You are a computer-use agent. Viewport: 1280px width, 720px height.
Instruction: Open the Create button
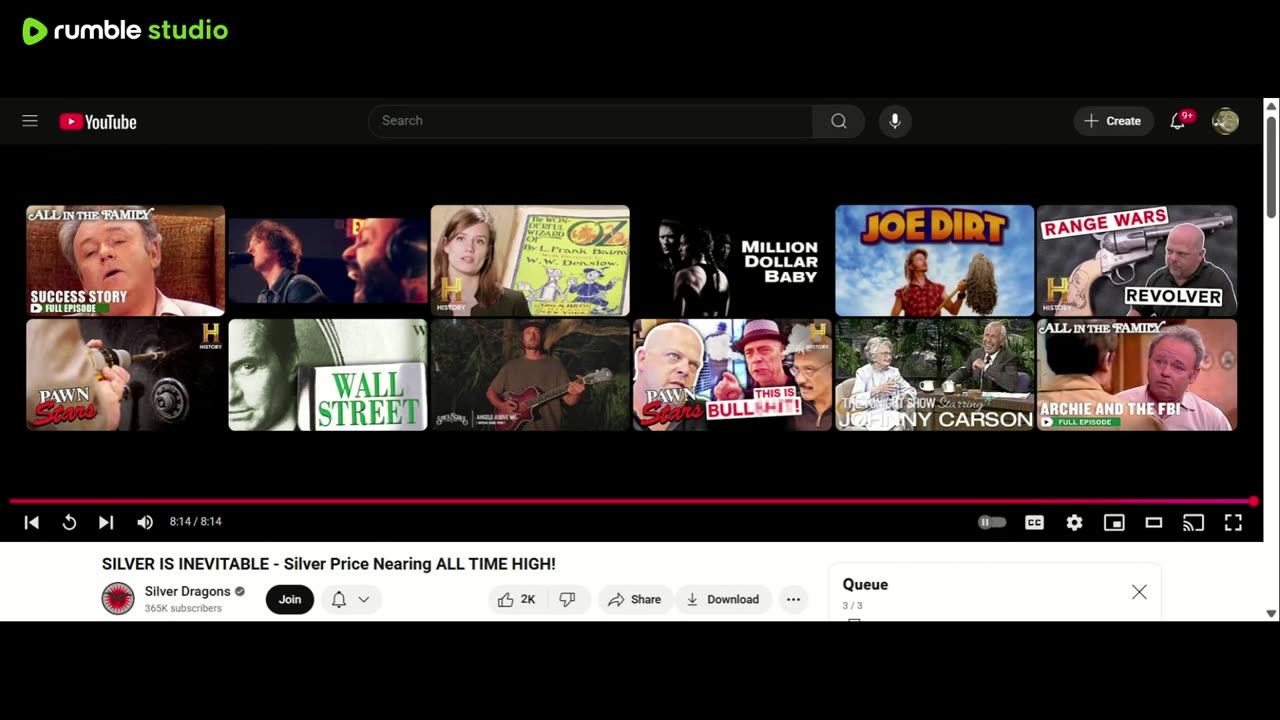pyautogui.click(x=1113, y=121)
